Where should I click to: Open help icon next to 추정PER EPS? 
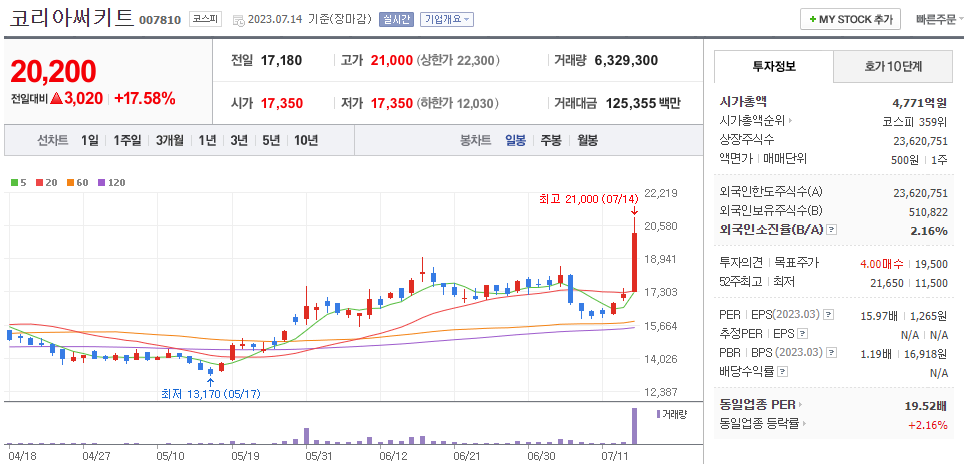(802, 334)
